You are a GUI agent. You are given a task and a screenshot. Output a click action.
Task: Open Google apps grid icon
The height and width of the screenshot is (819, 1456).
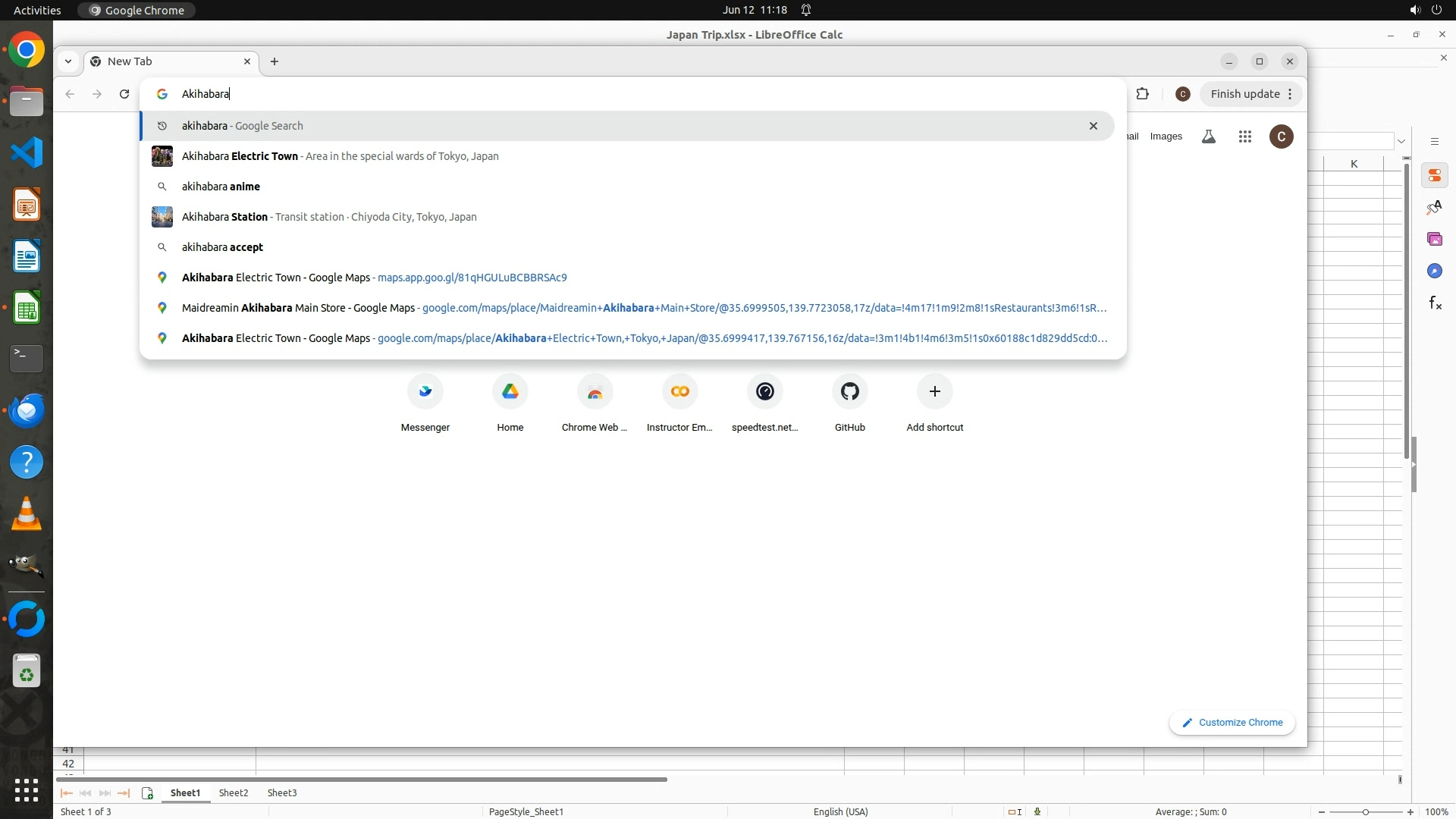(1244, 136)
